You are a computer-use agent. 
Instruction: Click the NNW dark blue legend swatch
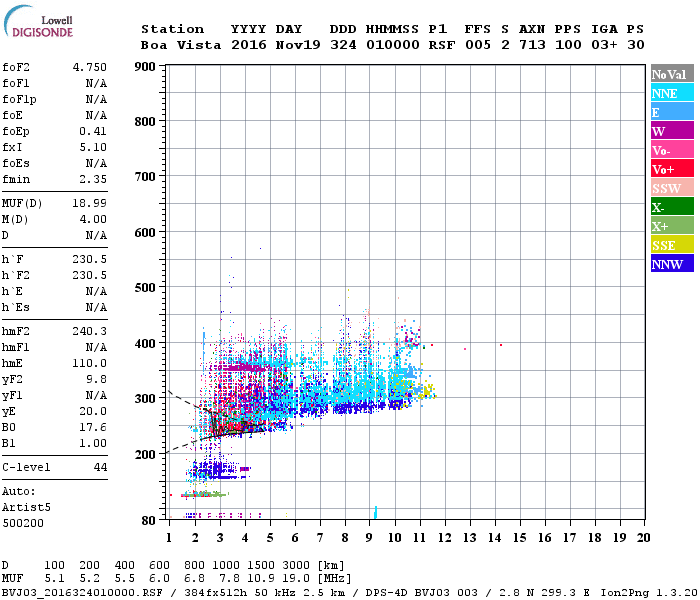(x=672, y=264)
